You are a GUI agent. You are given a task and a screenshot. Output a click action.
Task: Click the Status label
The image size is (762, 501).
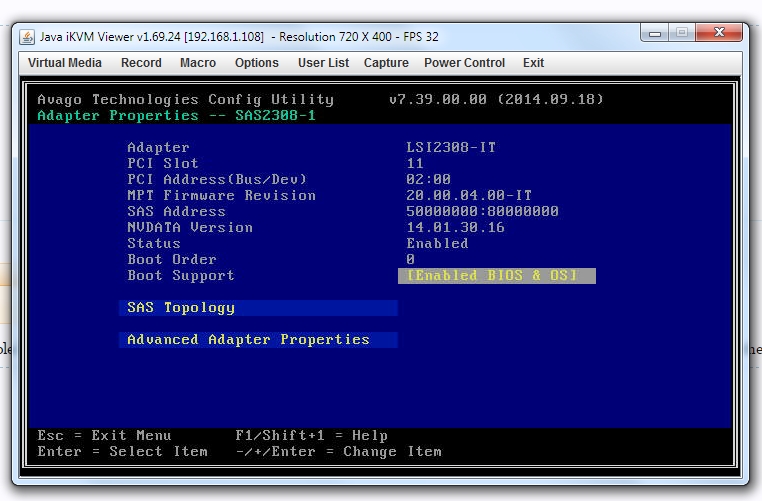click(154, 243)
